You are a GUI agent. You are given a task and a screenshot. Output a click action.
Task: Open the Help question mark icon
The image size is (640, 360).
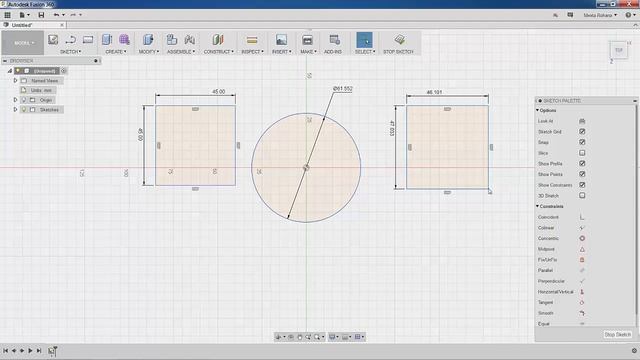pos(628,15)
